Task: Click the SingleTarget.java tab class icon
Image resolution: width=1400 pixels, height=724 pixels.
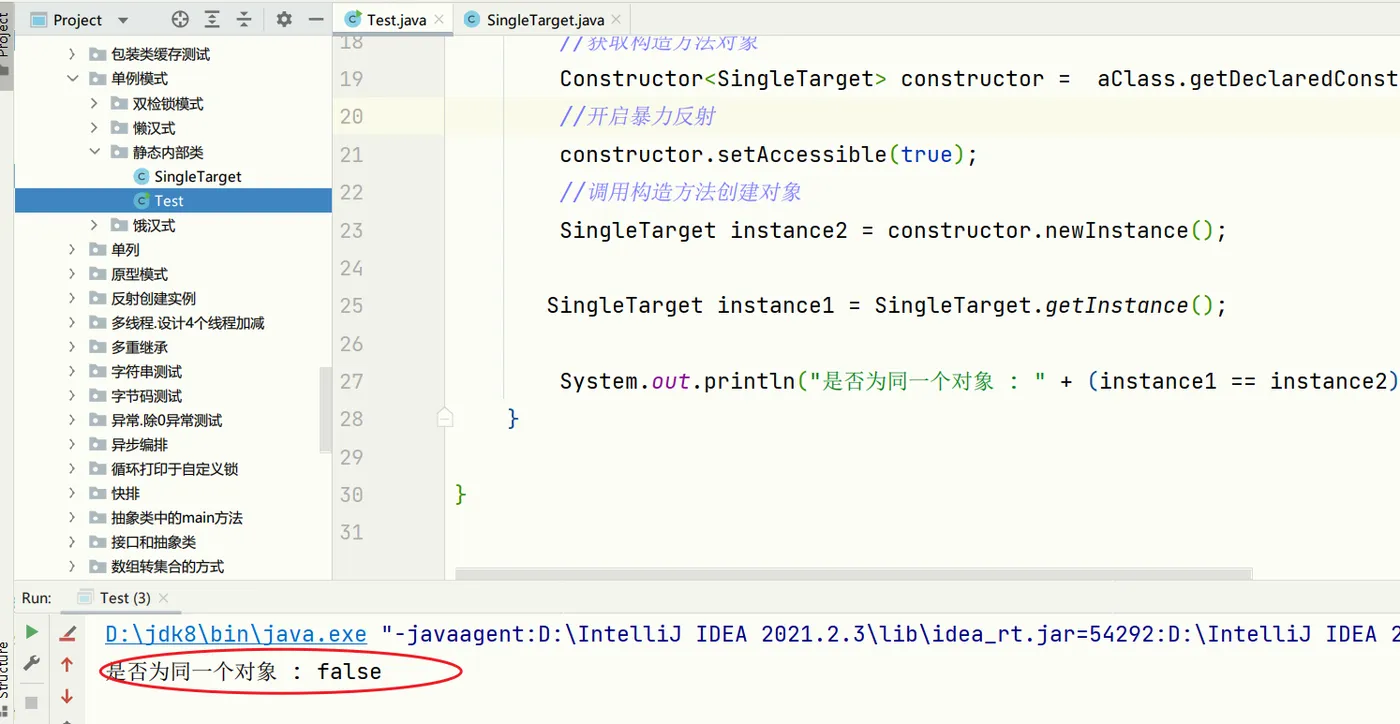Action: [x=472, y=19]
